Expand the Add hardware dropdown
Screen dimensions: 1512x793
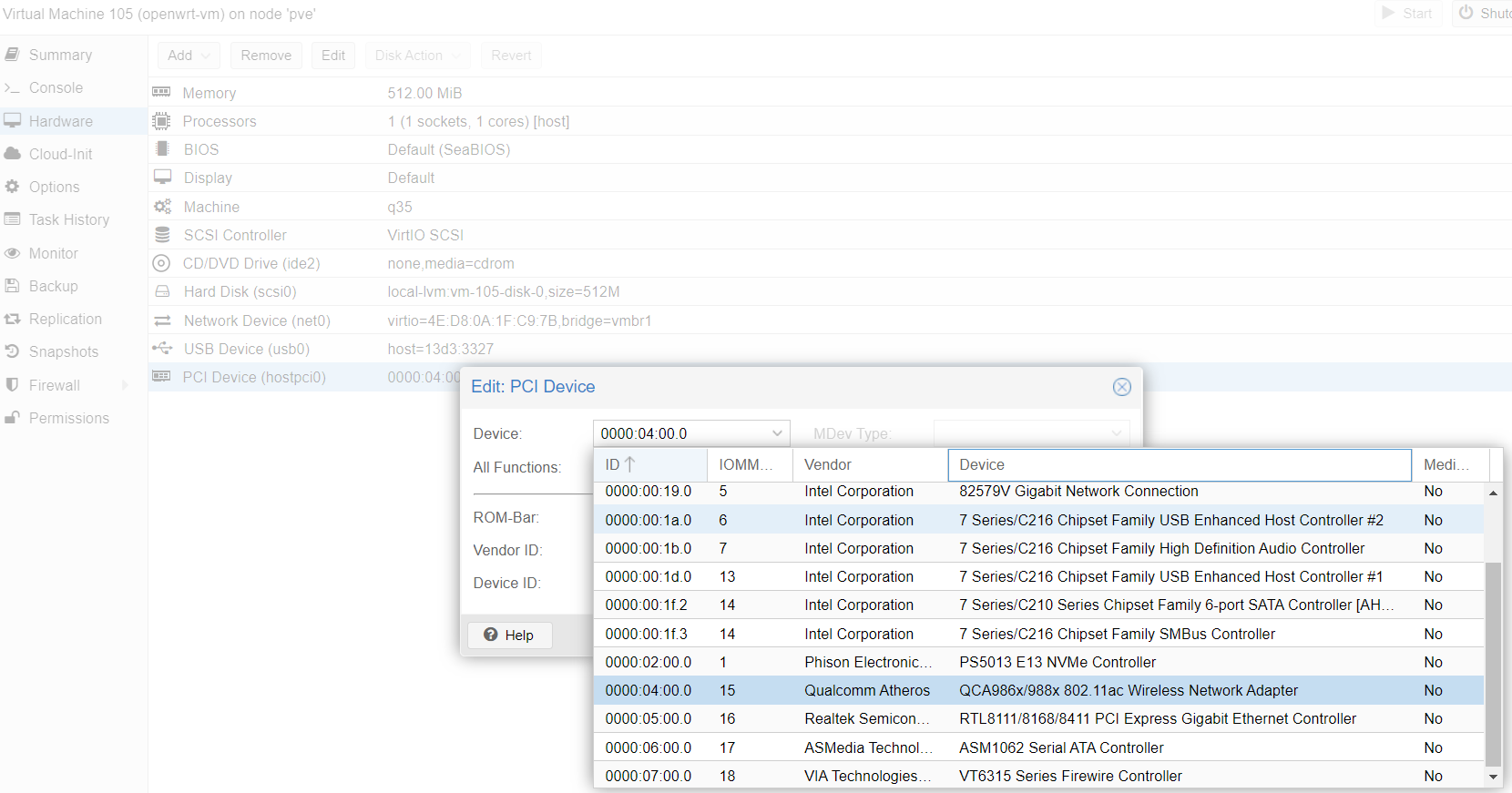(x=189, y=56)
